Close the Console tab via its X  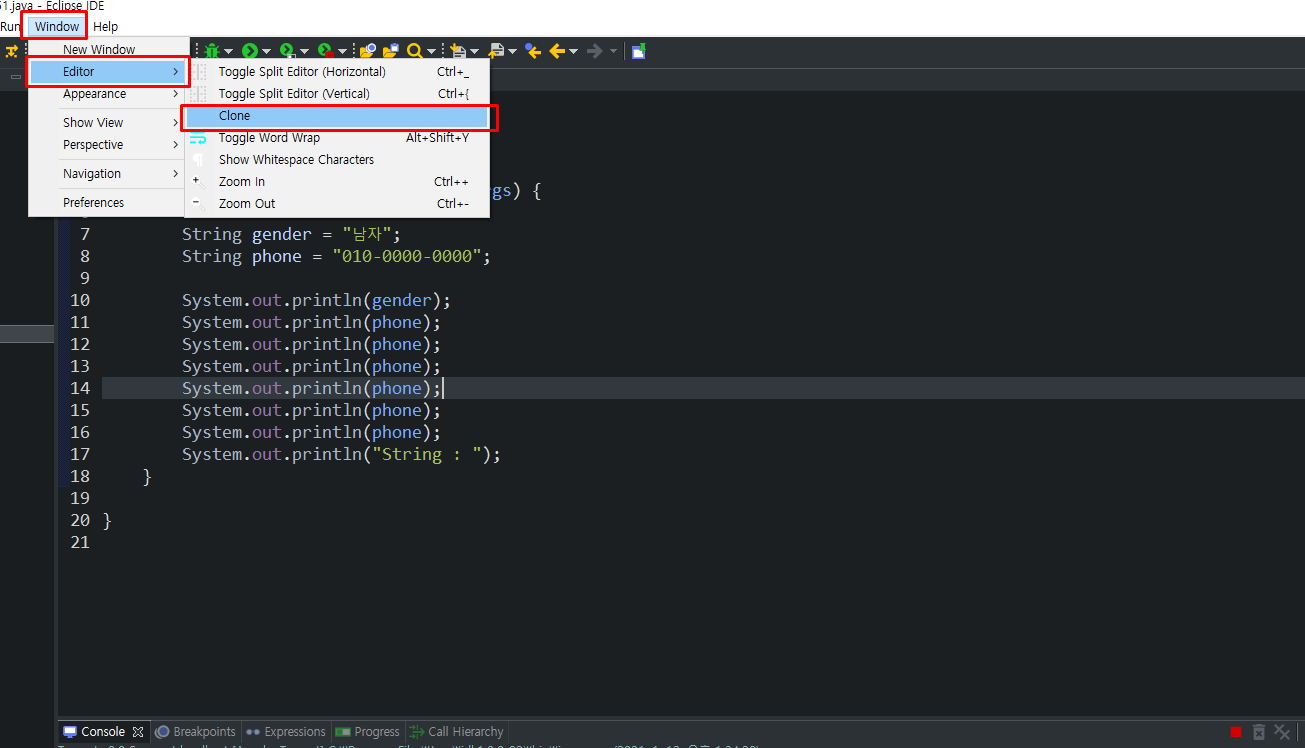click(x=138, y=732)
